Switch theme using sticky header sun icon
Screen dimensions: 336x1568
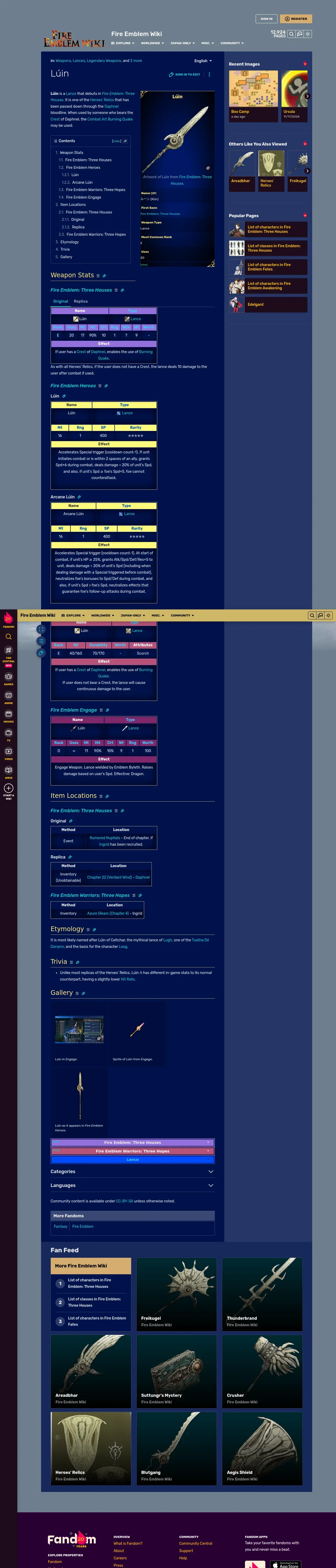(328, 615)
